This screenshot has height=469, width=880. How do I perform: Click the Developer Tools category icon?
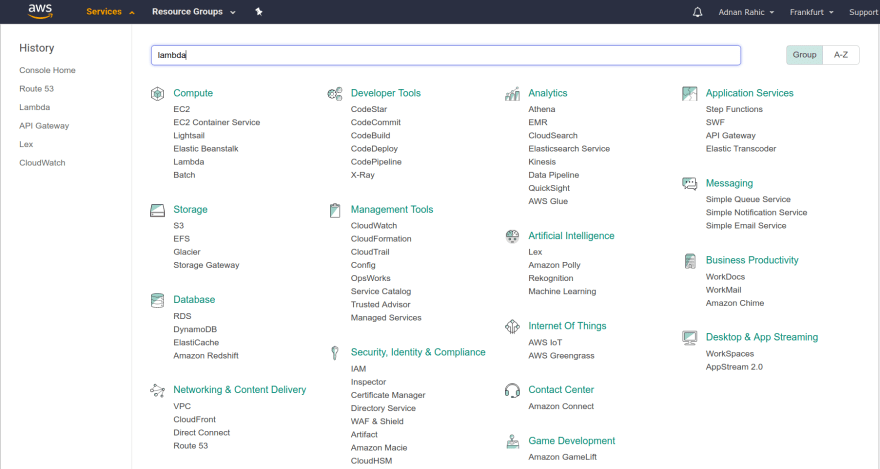point(335,93)
